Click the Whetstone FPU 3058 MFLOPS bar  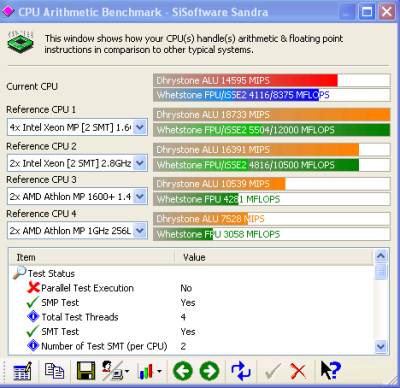[x=272, y=234]
